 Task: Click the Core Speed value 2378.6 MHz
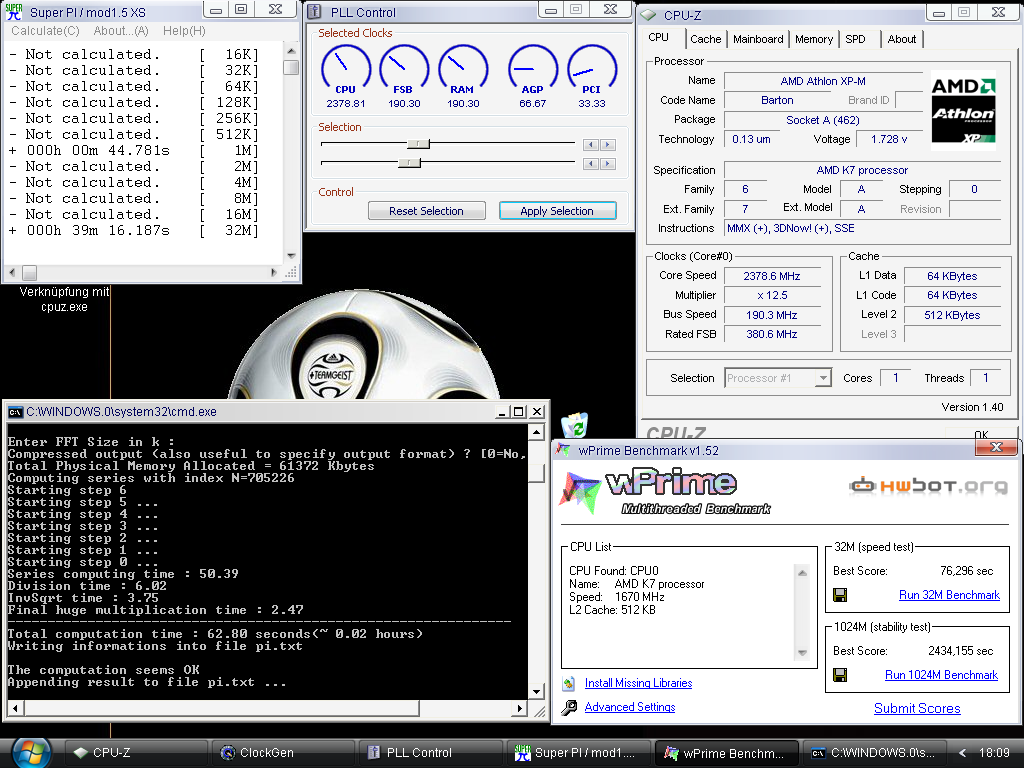[x=771, y=276]
